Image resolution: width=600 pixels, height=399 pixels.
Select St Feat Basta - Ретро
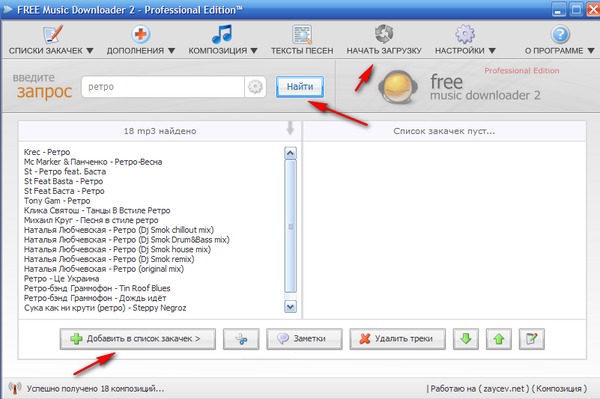point(64,181)
